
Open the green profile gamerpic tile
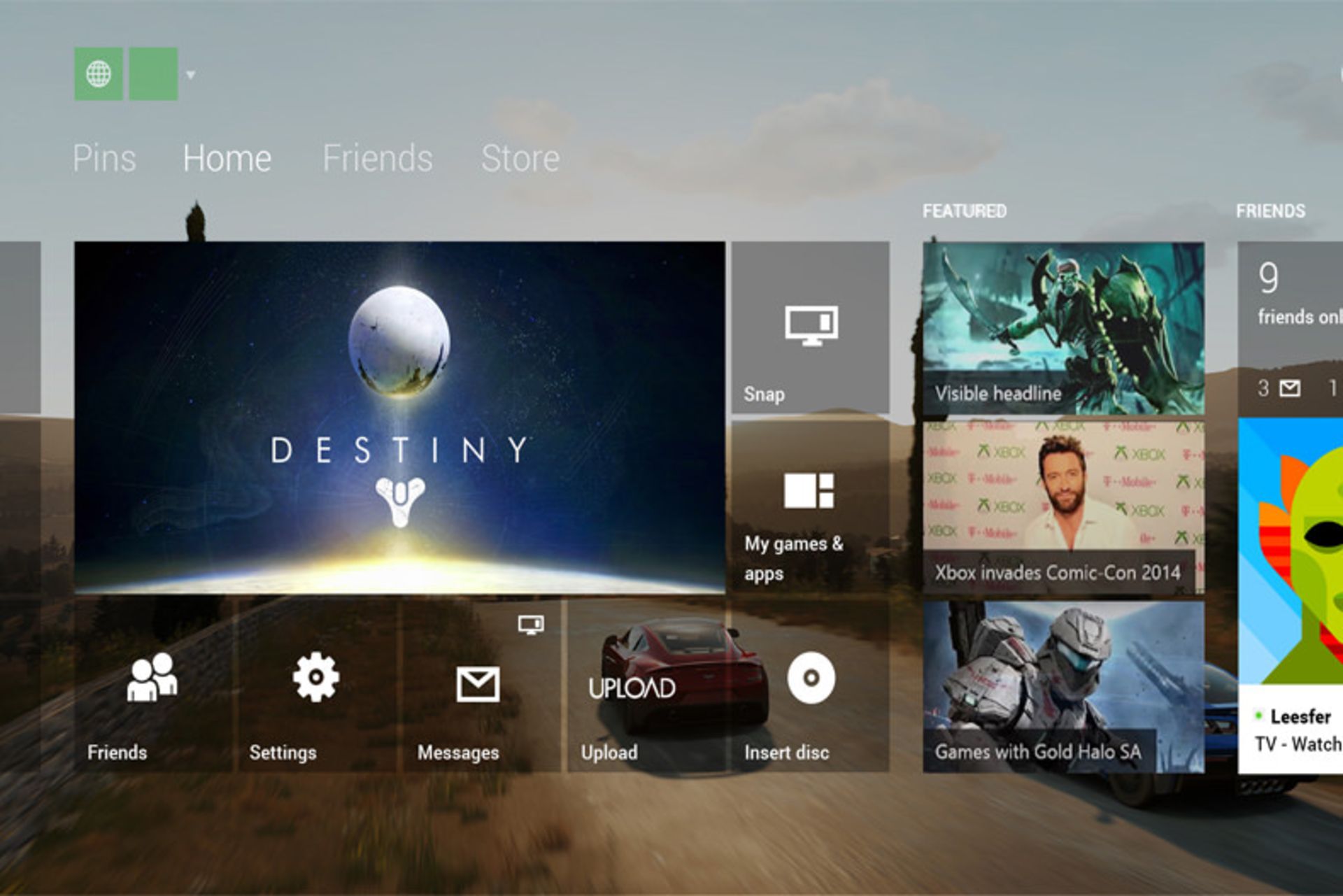click(x=153, y=74)
